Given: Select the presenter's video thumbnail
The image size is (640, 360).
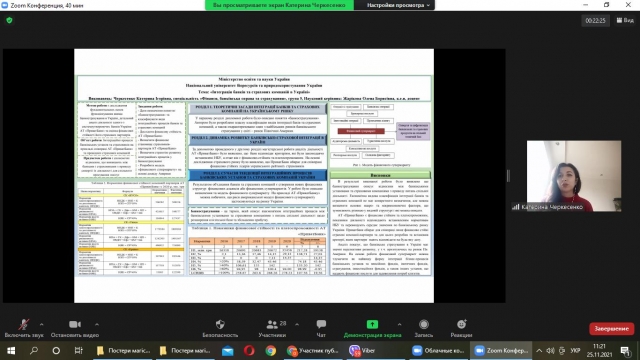Looking at the screenshot, I should 574,176.
